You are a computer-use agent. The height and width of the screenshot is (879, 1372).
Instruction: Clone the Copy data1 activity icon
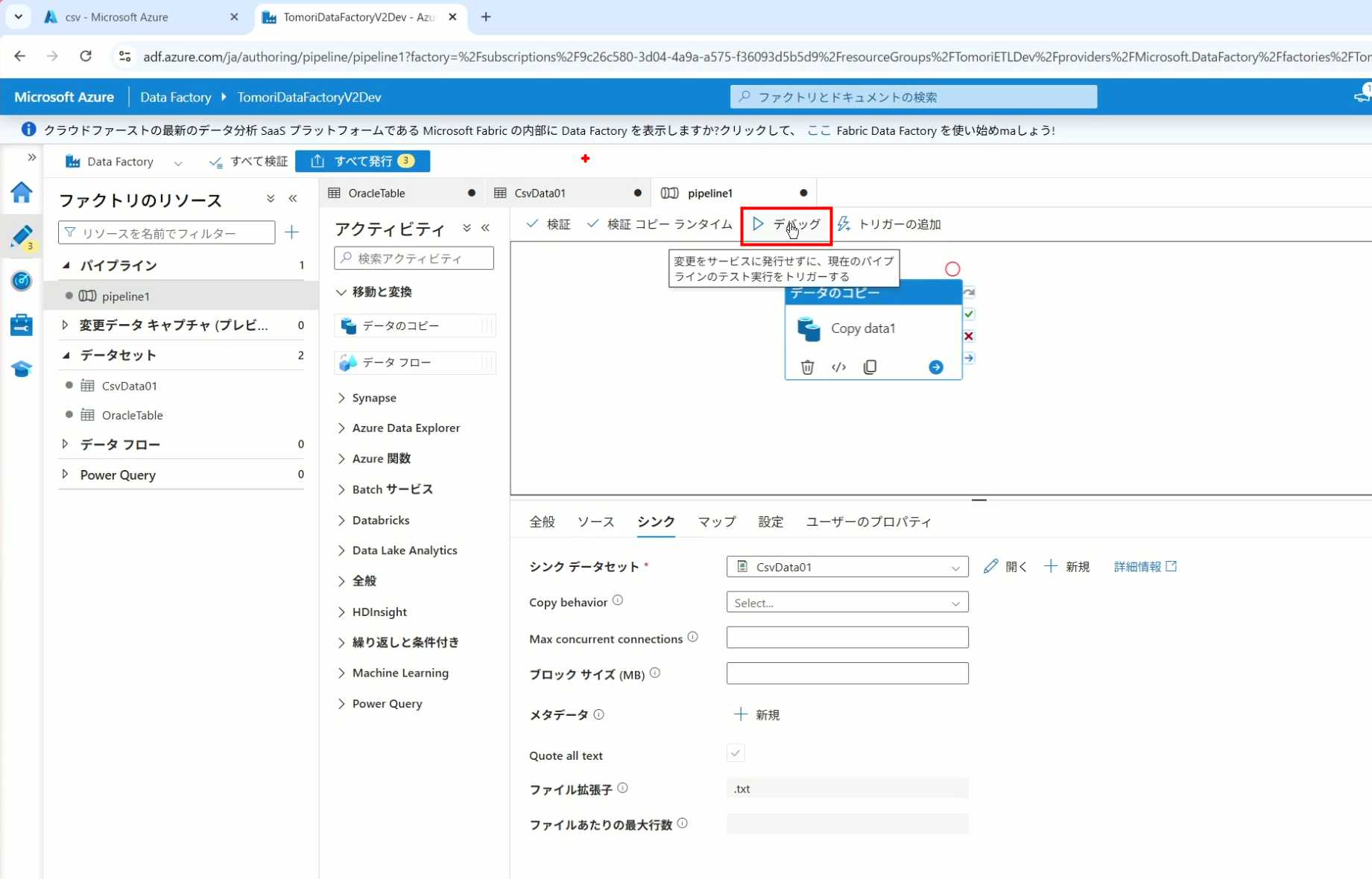(x=870, y=367)
